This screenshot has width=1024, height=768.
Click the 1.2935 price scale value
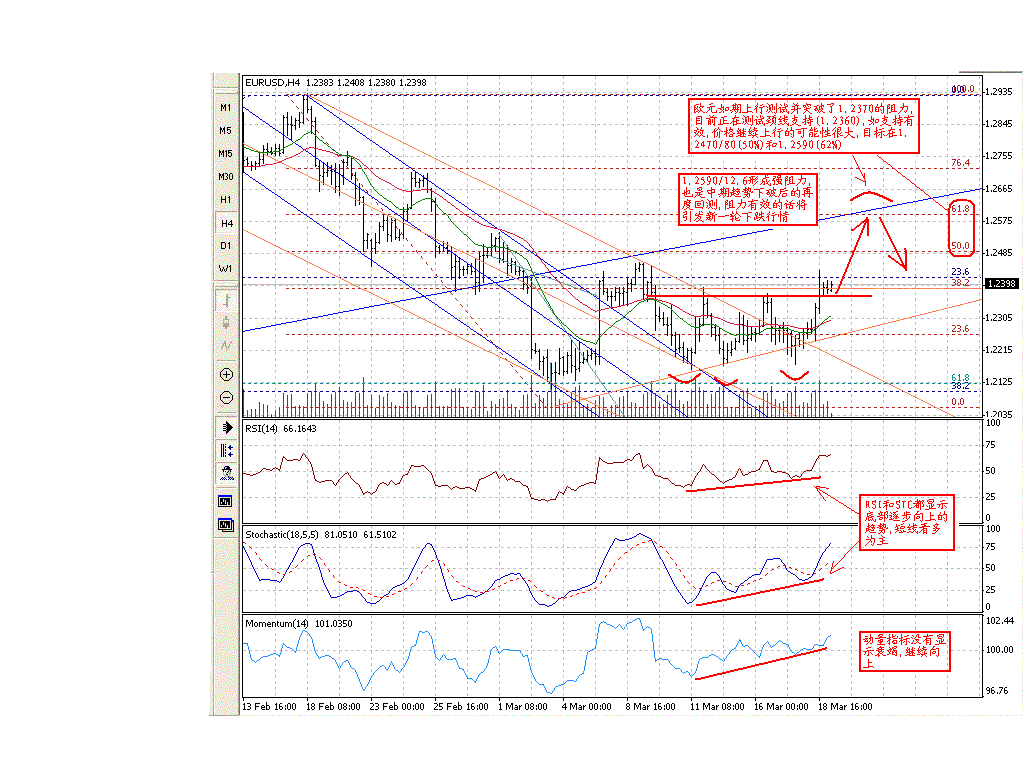point(999,92)
